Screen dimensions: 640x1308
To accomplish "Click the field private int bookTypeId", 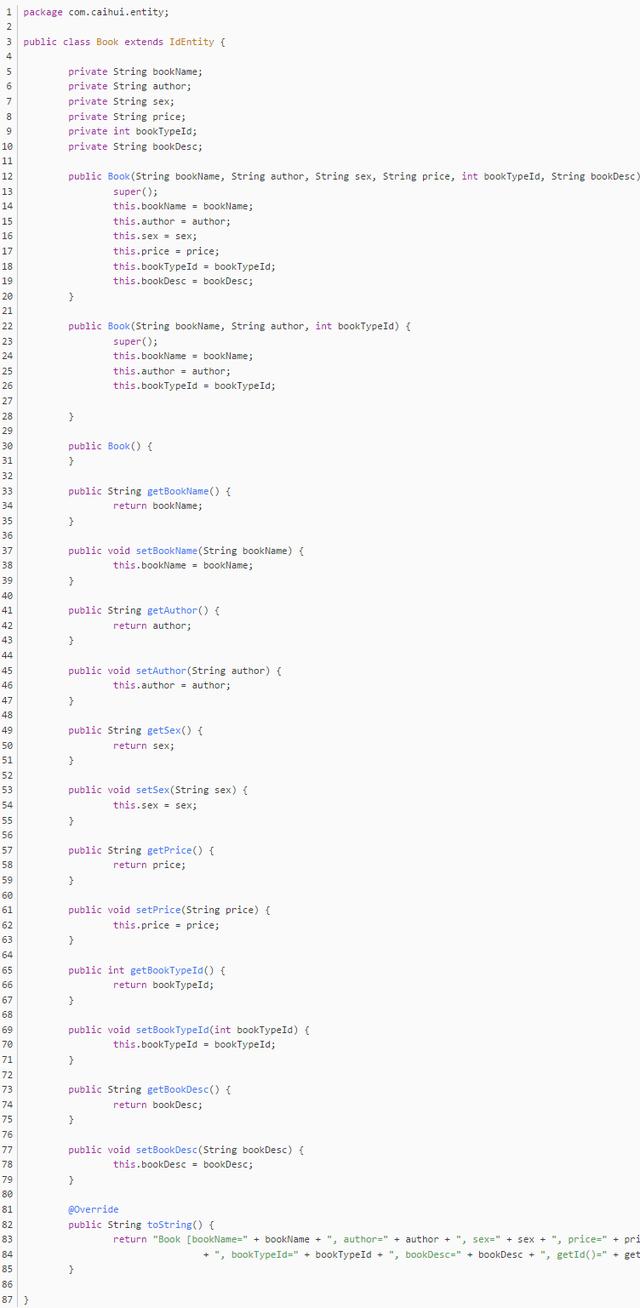I will pos(132,132).
